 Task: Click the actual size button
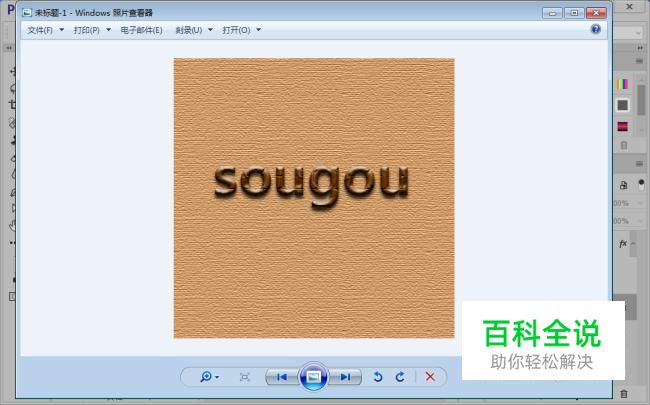pyautogui.click(x=245, y=377)
